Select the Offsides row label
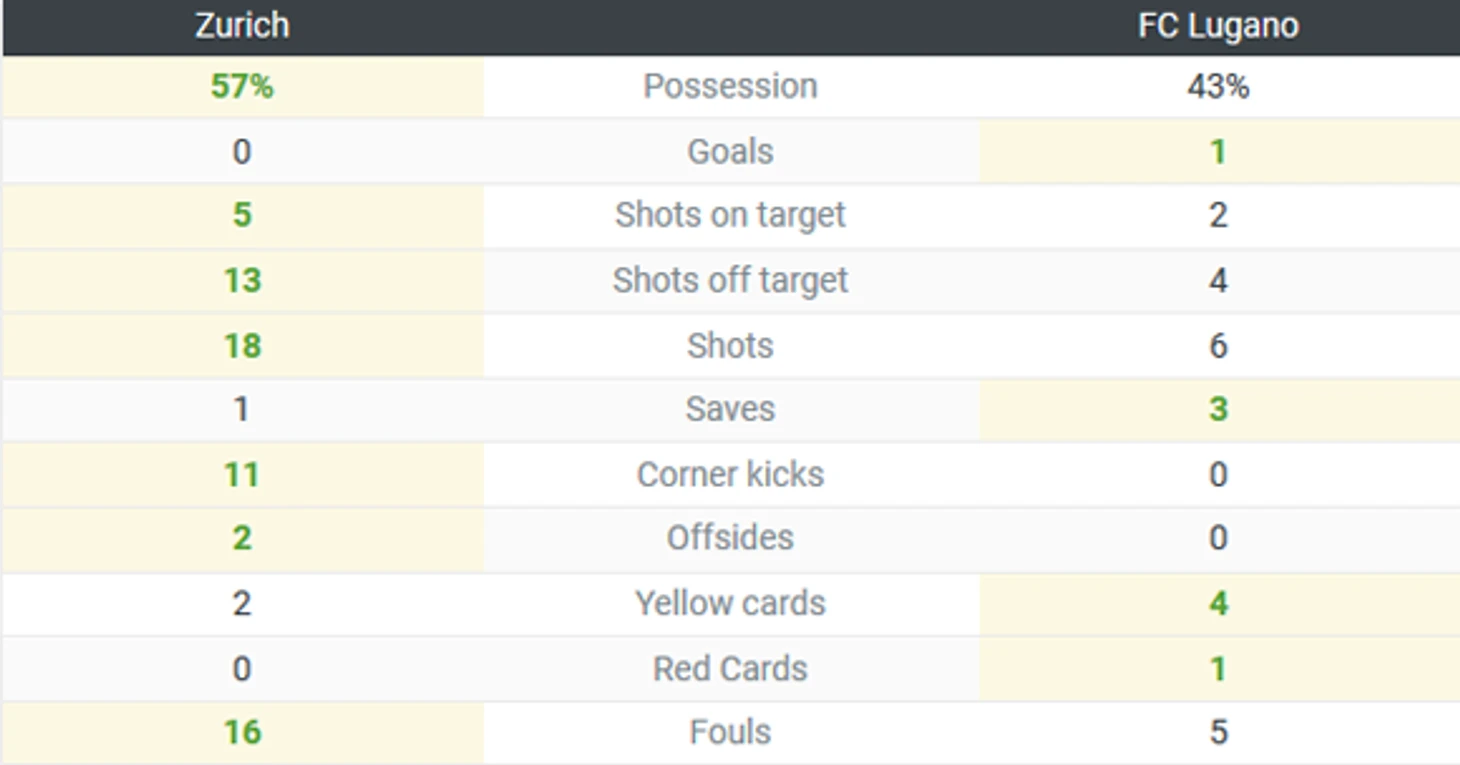 pos(730,538)
